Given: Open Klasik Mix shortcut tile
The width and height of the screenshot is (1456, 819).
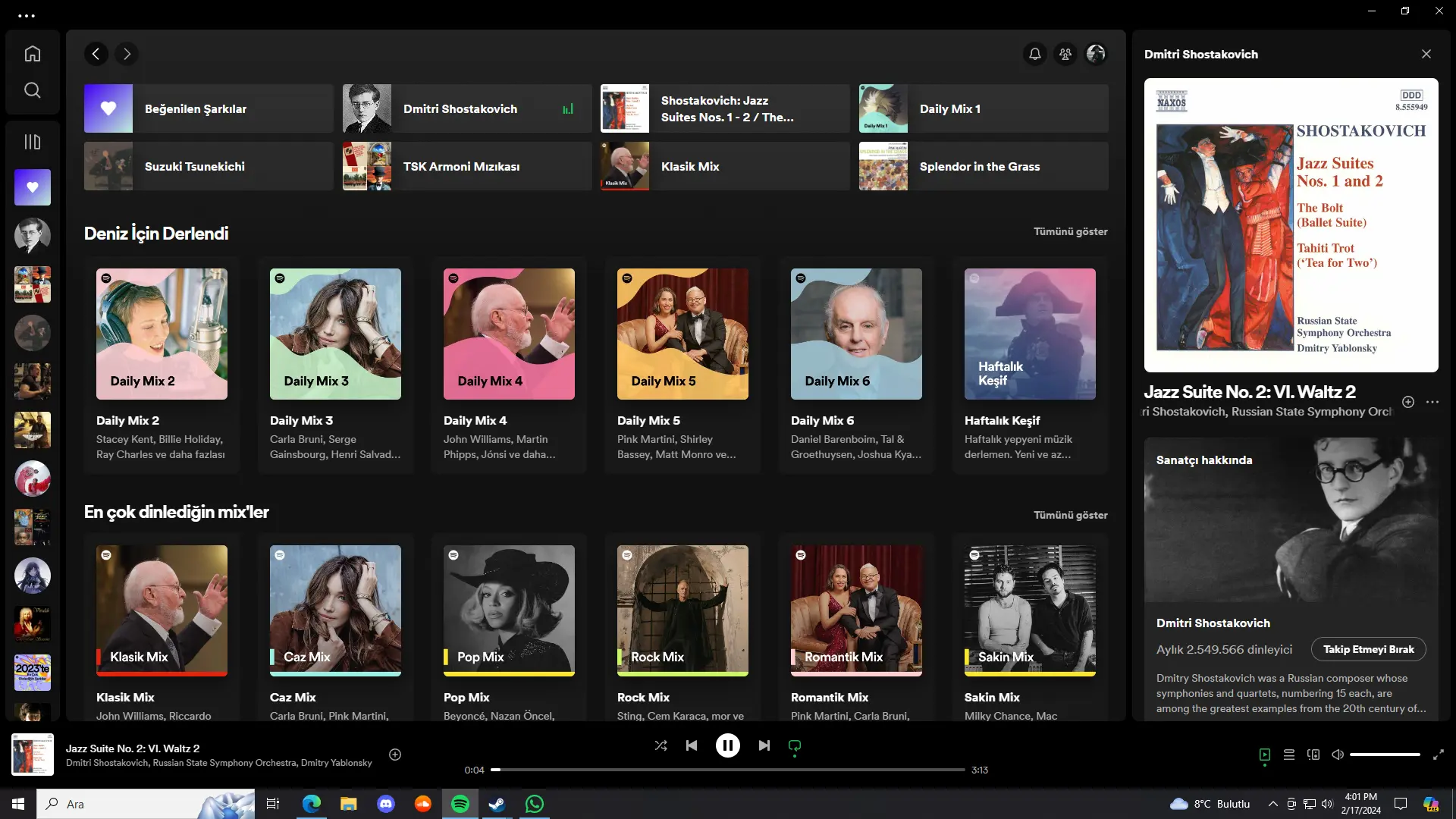Looking at the screenshot, I should [x=725, y=166].
